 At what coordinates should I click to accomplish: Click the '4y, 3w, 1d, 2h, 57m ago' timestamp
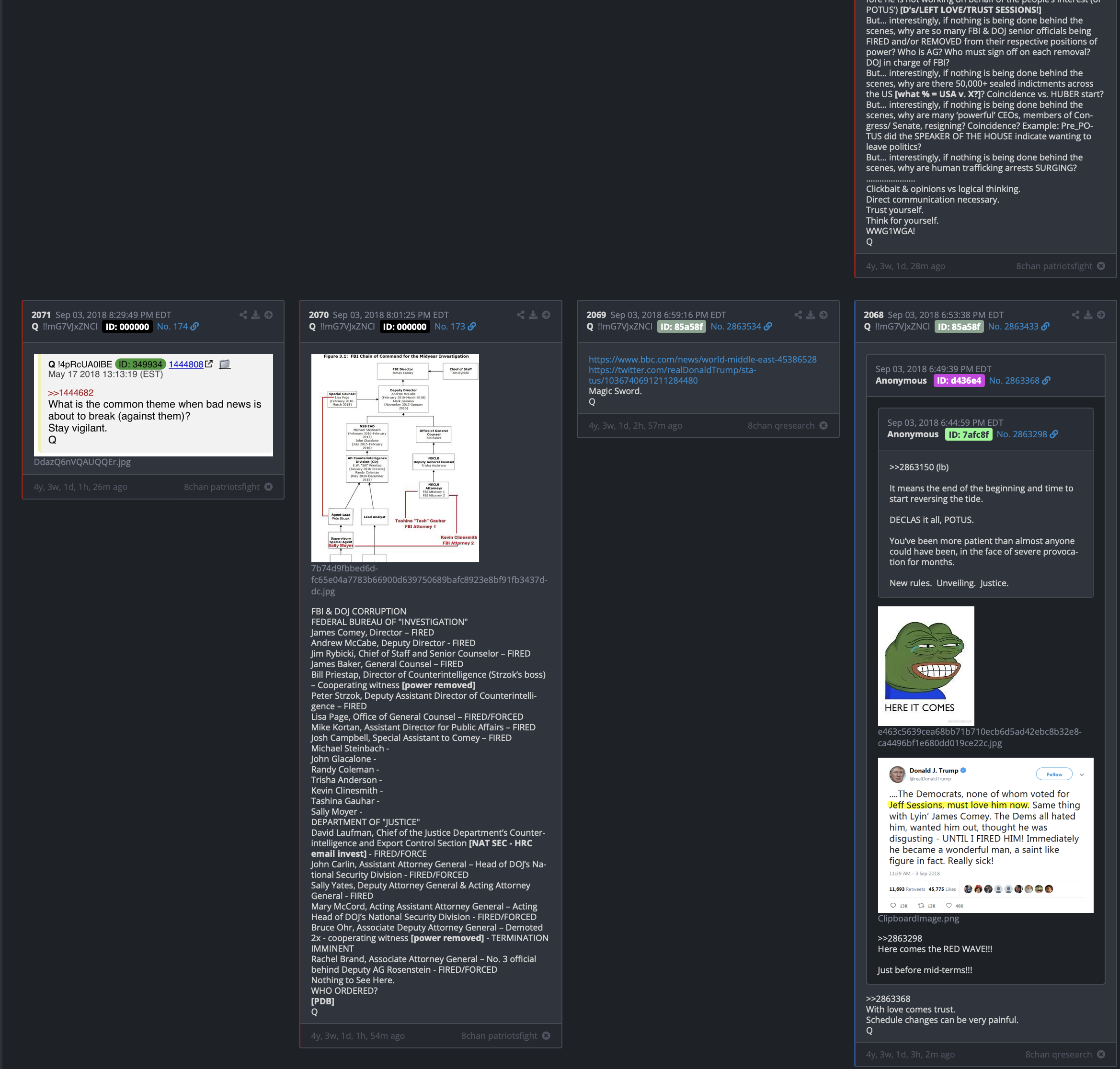pyautogui.click(x=636, y=426)
